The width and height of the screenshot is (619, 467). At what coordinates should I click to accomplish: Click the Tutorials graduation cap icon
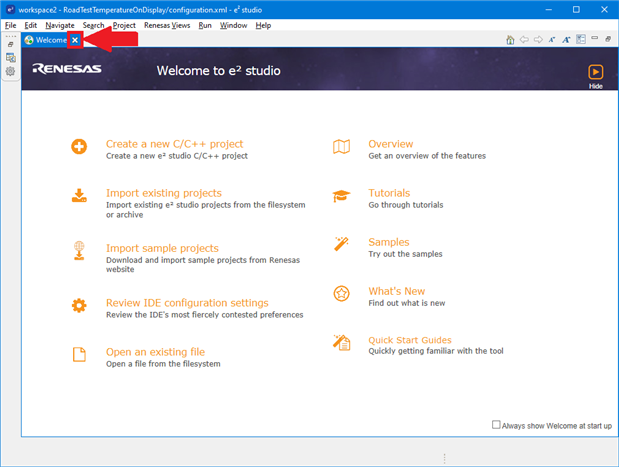click(341, 195)
